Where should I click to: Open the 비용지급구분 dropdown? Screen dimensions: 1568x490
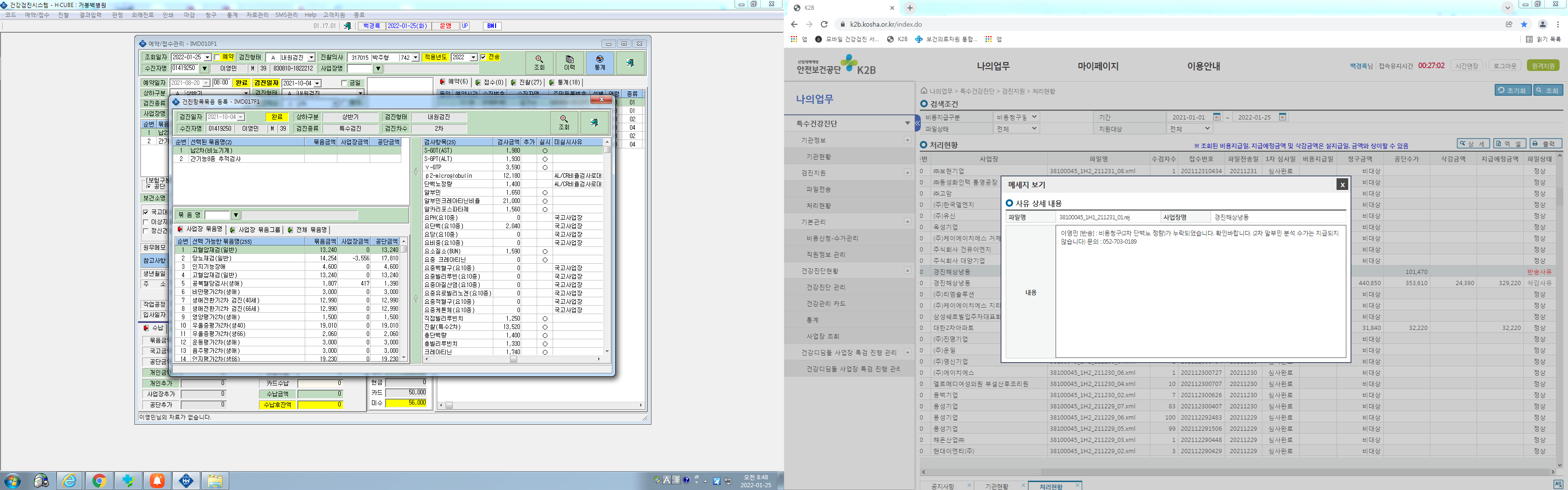tap(1016, 117)
